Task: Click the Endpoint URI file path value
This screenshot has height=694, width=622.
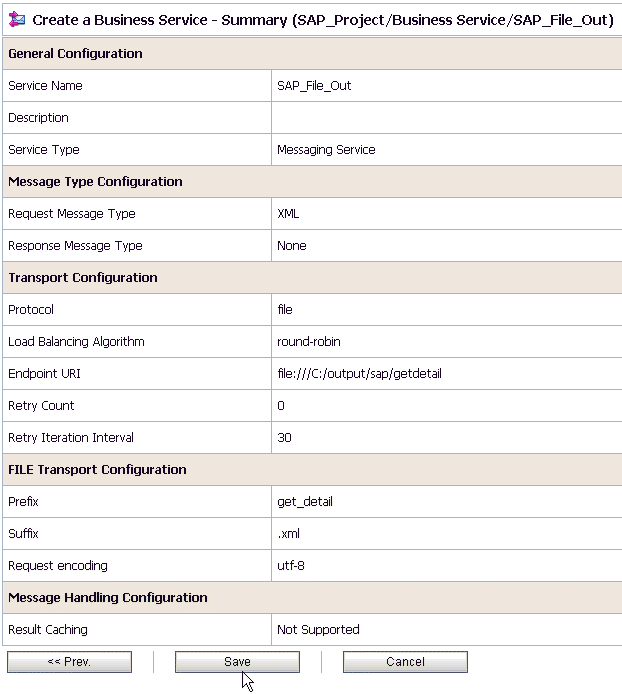Action: pyautogui.click(x=359, y=374)
